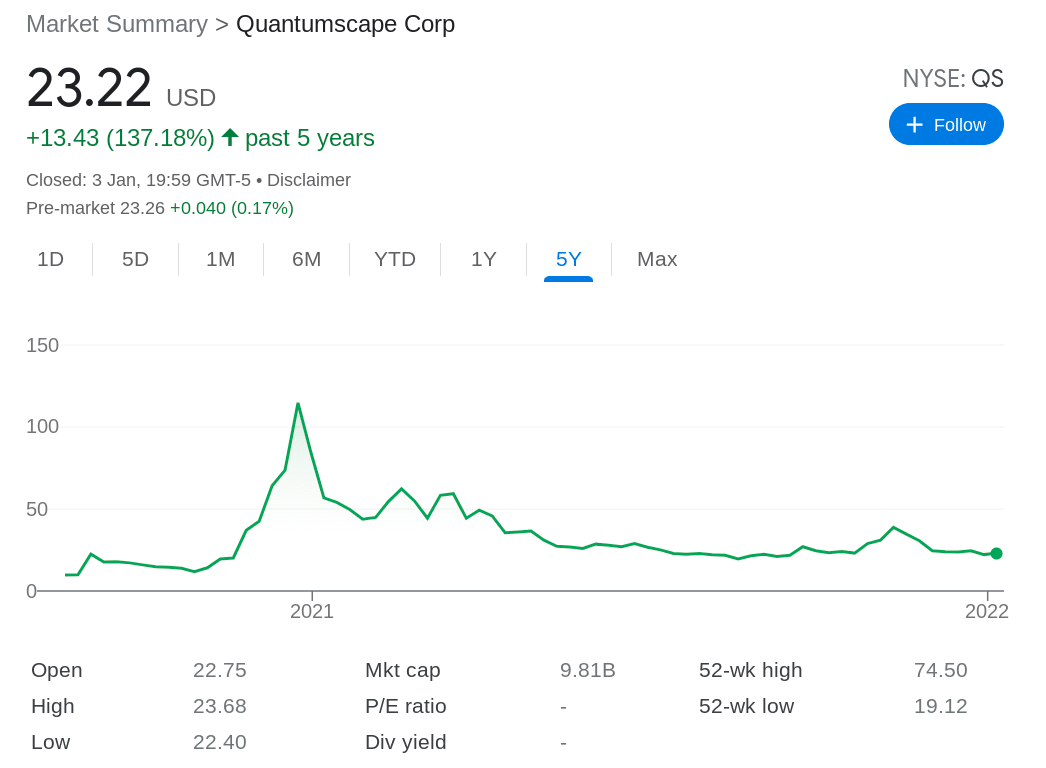Choose the 1M chart range
This screenshot has width=1046, height=768.
(221, 259)
